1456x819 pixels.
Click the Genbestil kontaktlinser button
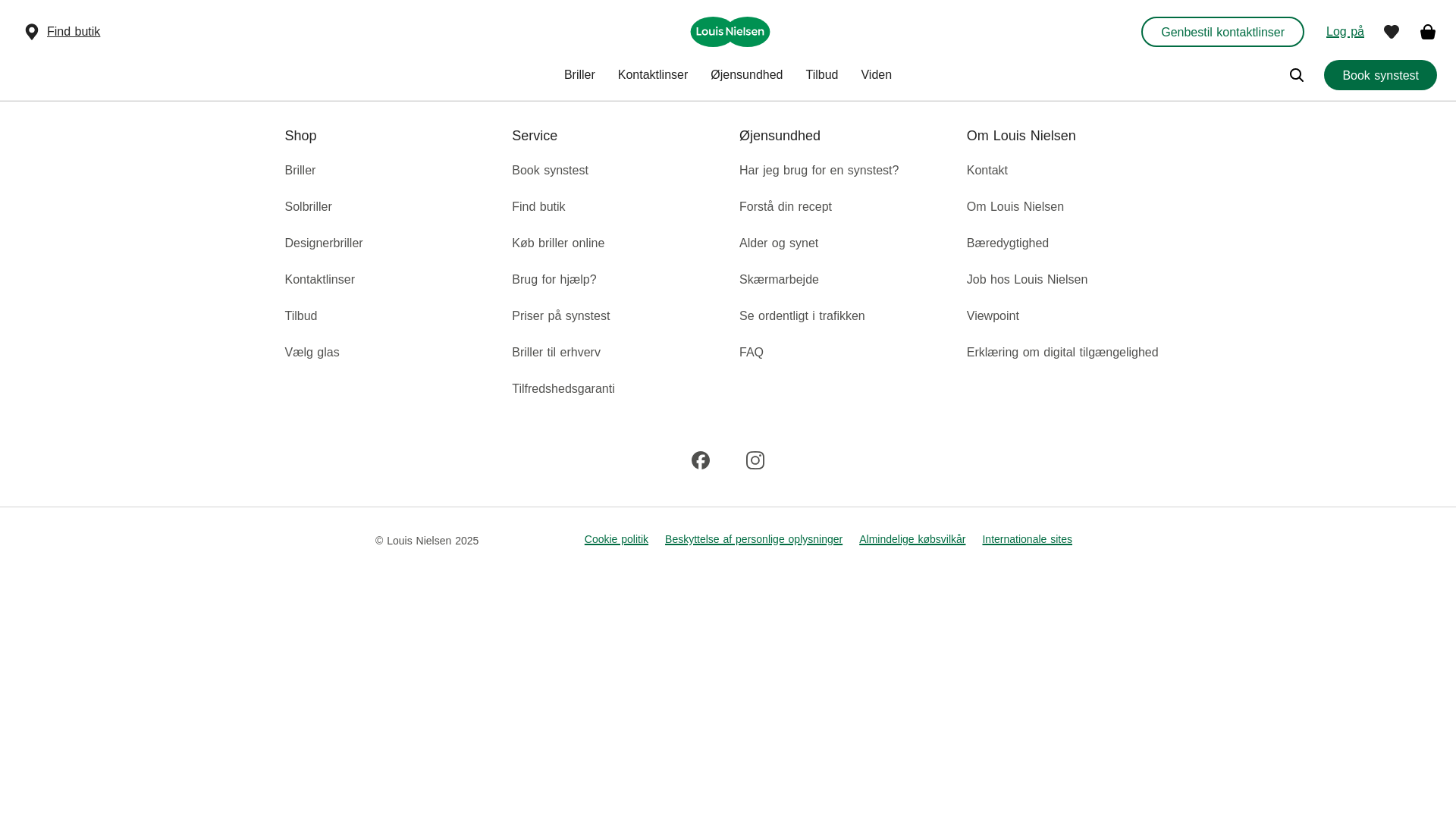click(x=1222, y=32)
